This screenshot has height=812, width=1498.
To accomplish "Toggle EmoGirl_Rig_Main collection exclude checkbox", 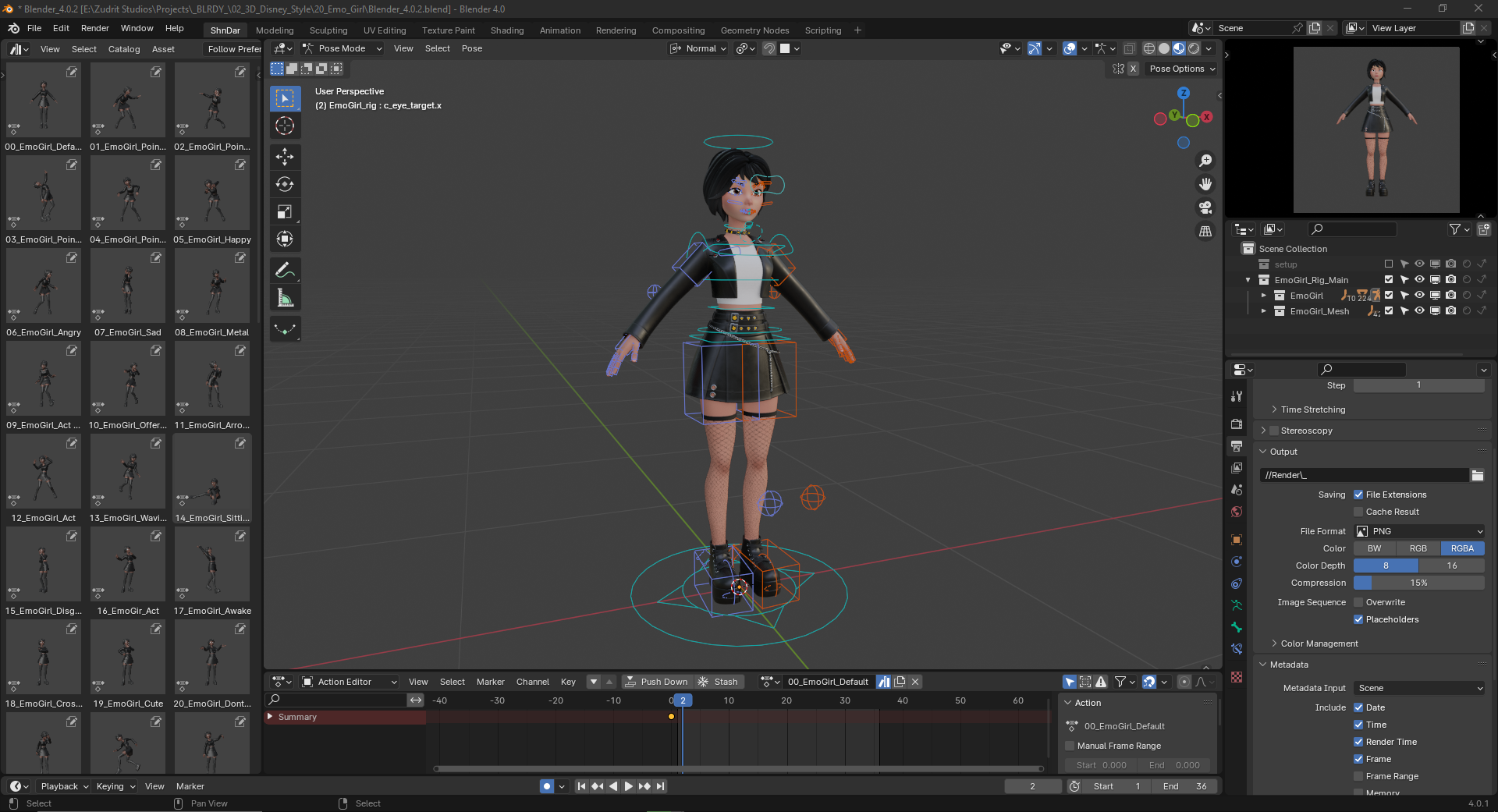I will coord(1389,279).
